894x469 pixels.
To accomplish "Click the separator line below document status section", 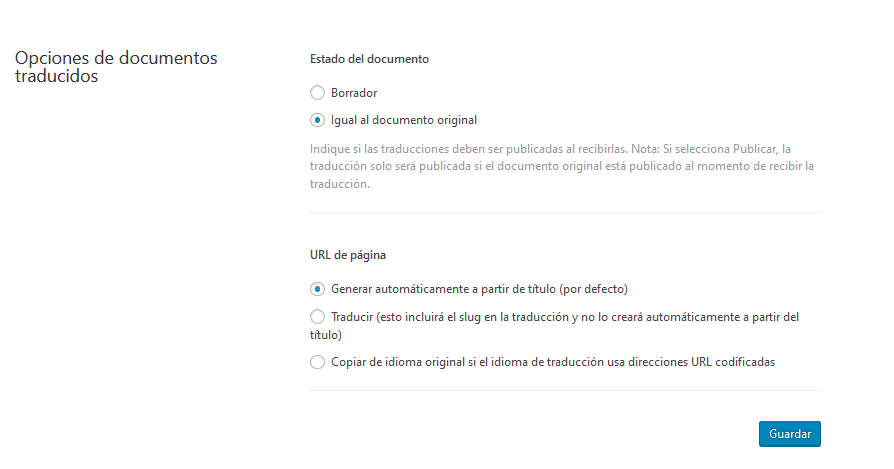I will click(565, 212).
